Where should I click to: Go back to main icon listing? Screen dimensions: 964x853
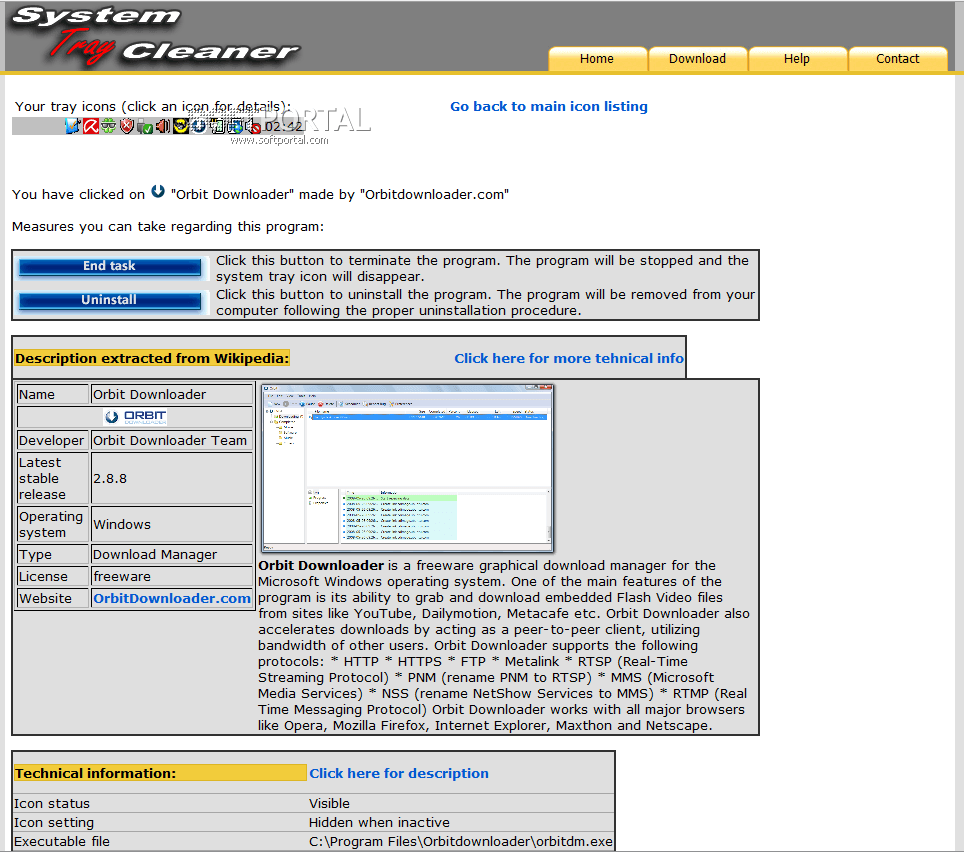click(548, 106)
